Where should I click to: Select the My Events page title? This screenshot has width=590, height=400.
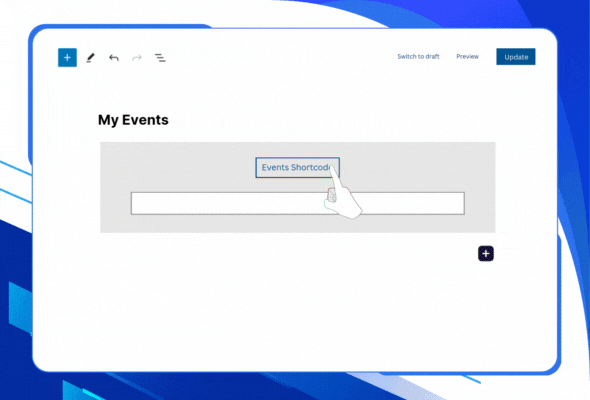click(x=133, y=120)
